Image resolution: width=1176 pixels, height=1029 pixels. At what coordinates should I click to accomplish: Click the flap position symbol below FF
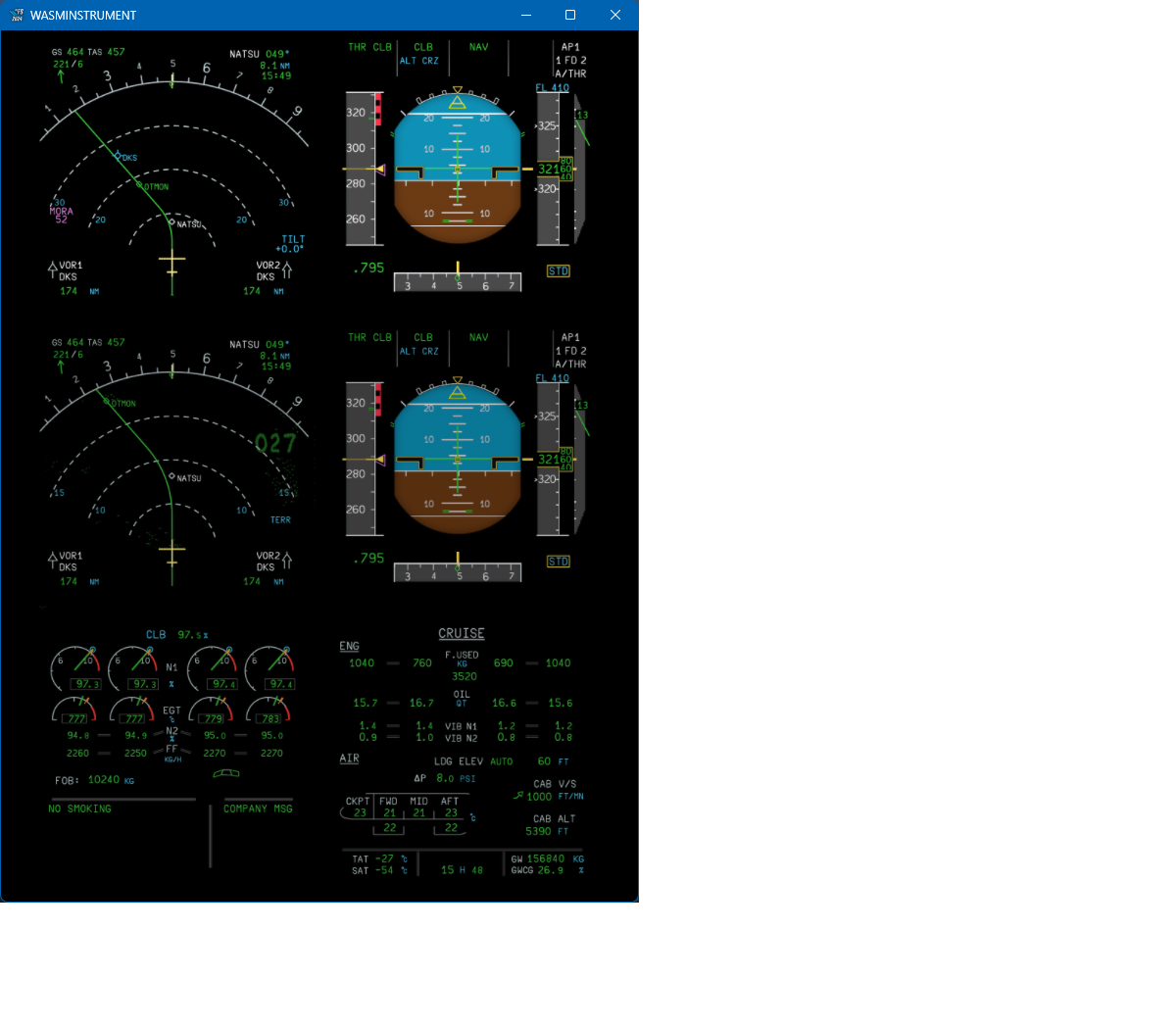(x=226, y=773)
